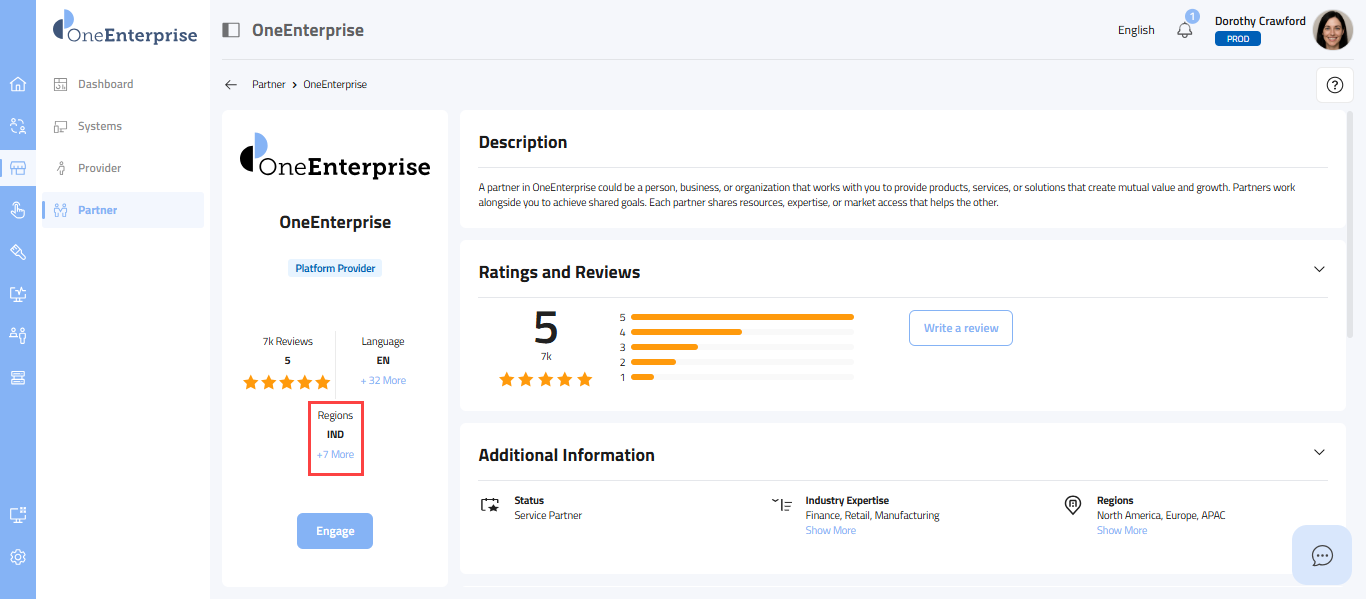Select Dashboard in the side menu

(105, 84)
